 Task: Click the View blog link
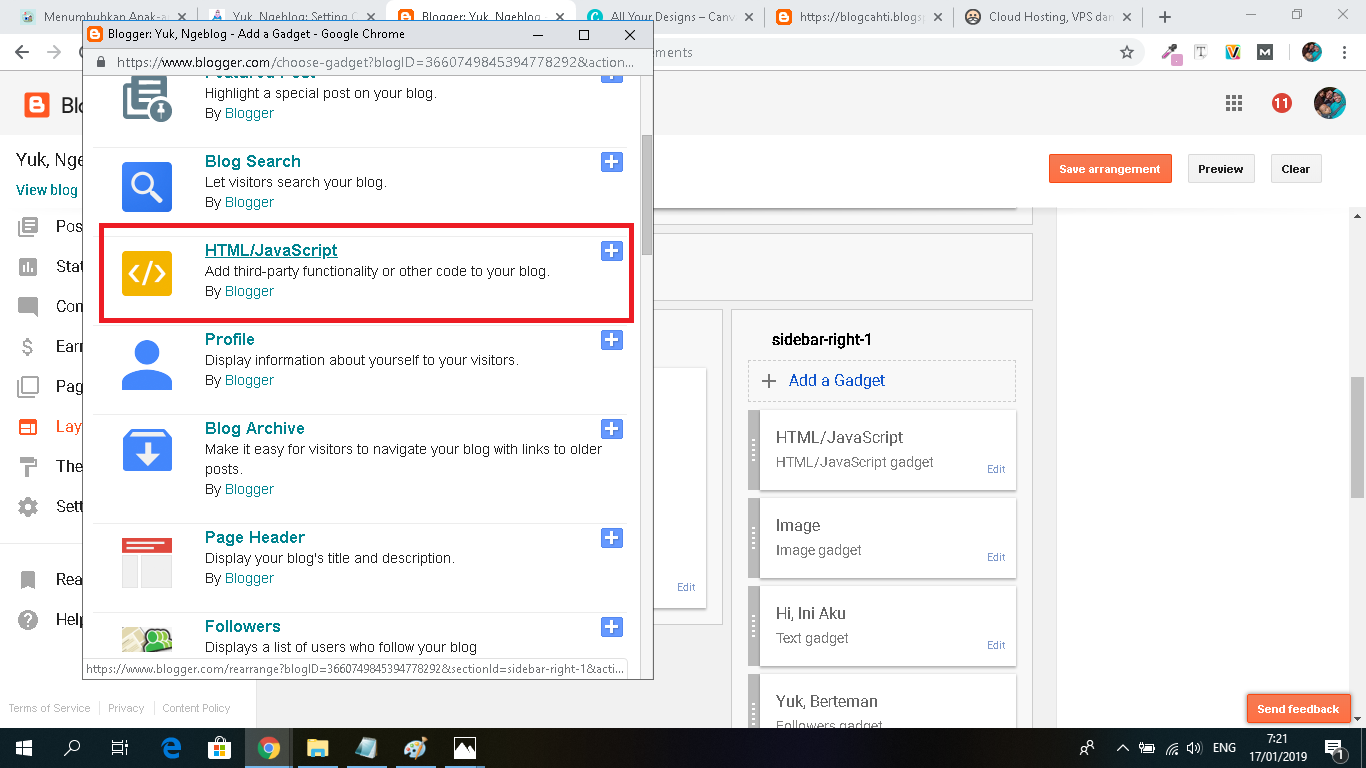click(46, 190)
